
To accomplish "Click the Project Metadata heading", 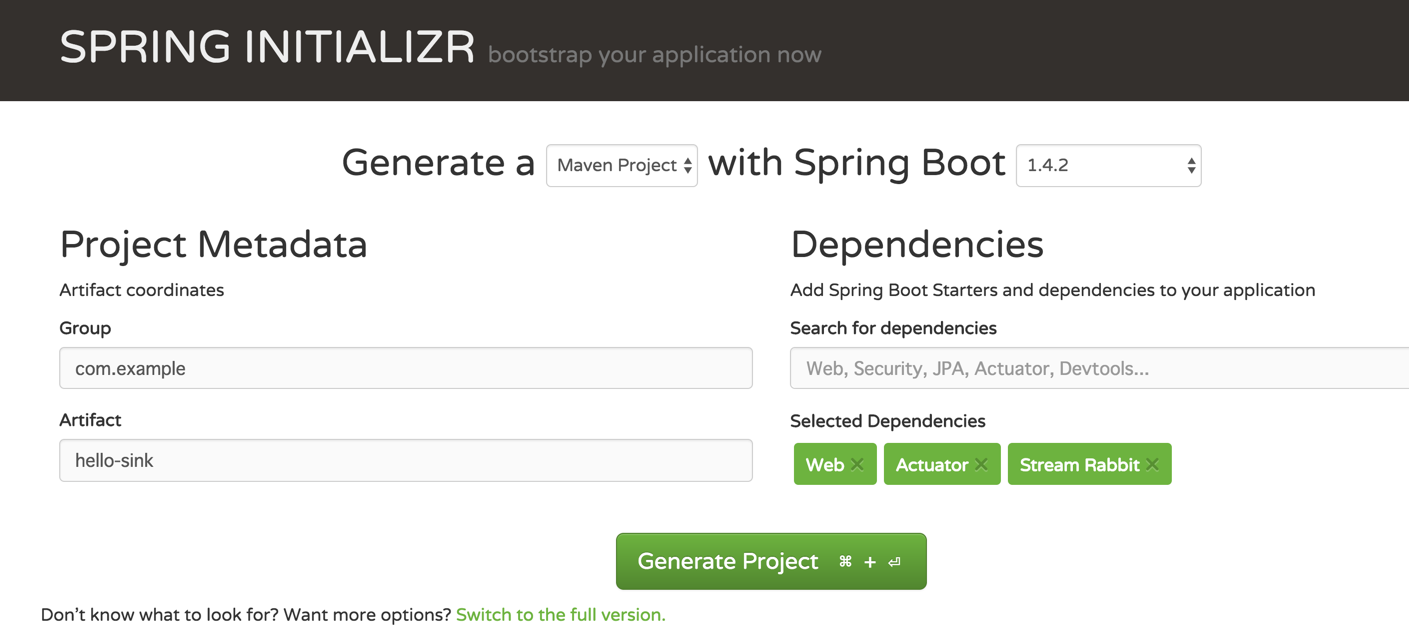I will [x=213, y=245].
